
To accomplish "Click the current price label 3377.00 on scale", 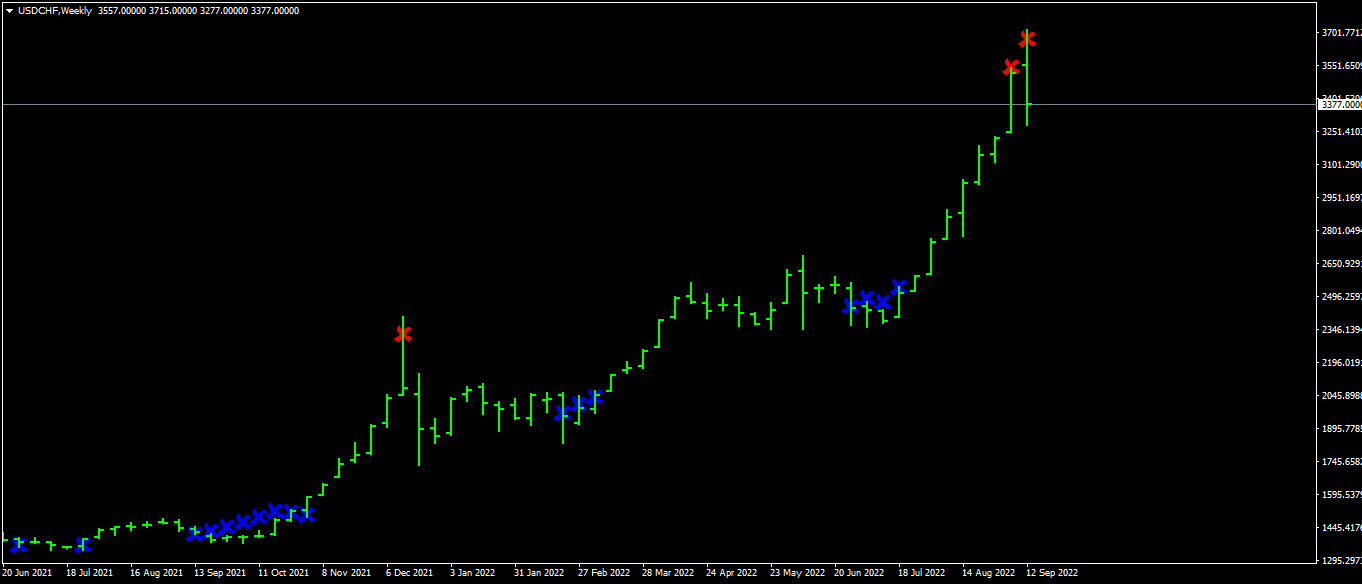I will (1341, 104).
